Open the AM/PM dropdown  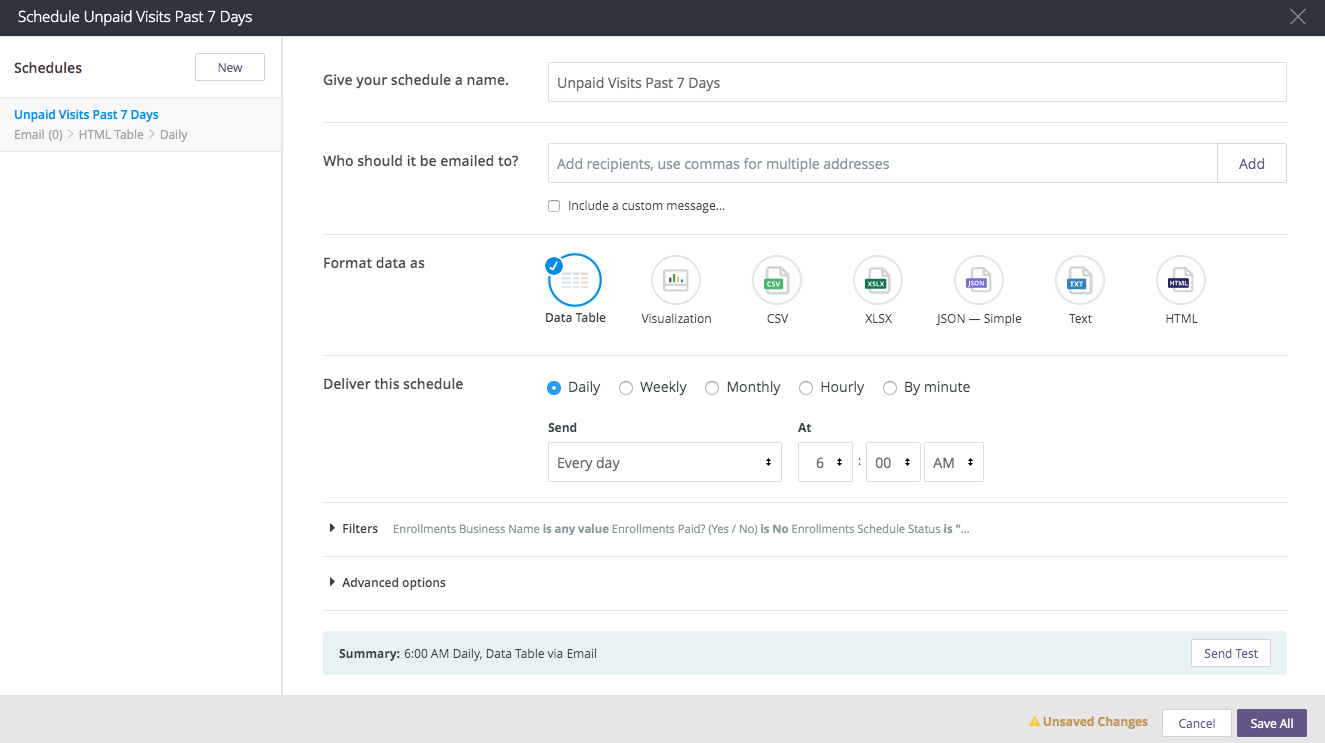(953, 463)
